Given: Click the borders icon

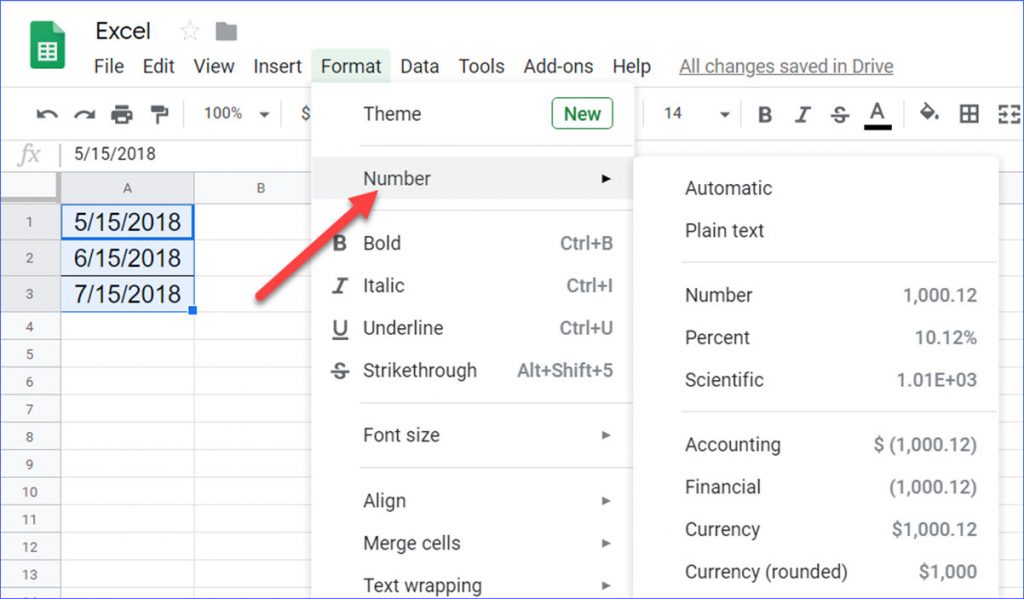Looking at the screenshot, I should (x=969, y=114).
